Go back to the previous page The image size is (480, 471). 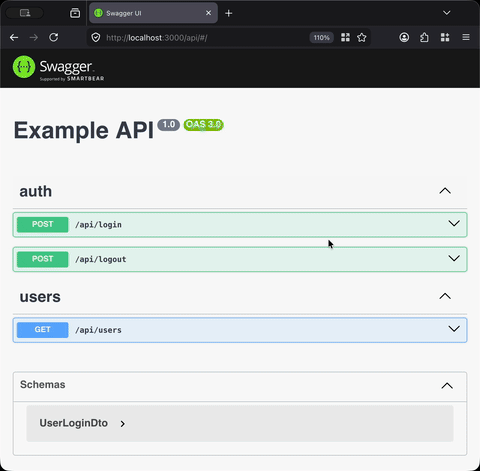pyautogui.click(x=14, y=38)
